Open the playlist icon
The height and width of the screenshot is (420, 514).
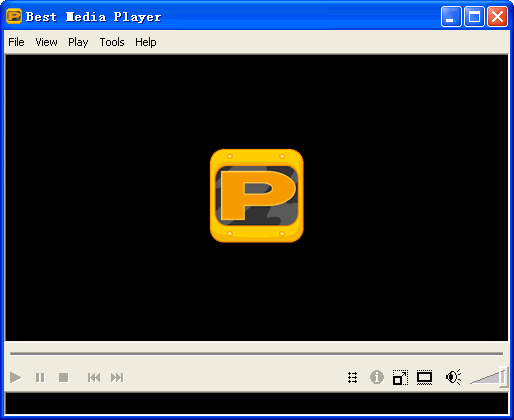pyautogui.click(x=353, y=378)
